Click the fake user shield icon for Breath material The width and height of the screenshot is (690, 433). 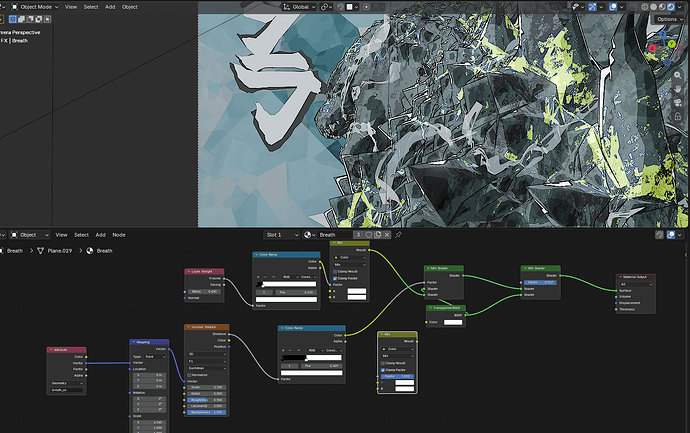369,235
